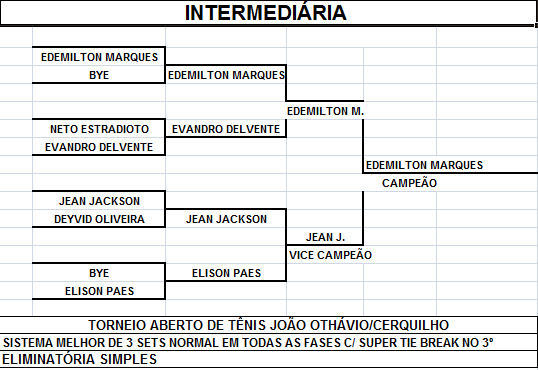Click second-round EVANDRO DELVENTE cell

pyautogui.click(x=226, y=129)
